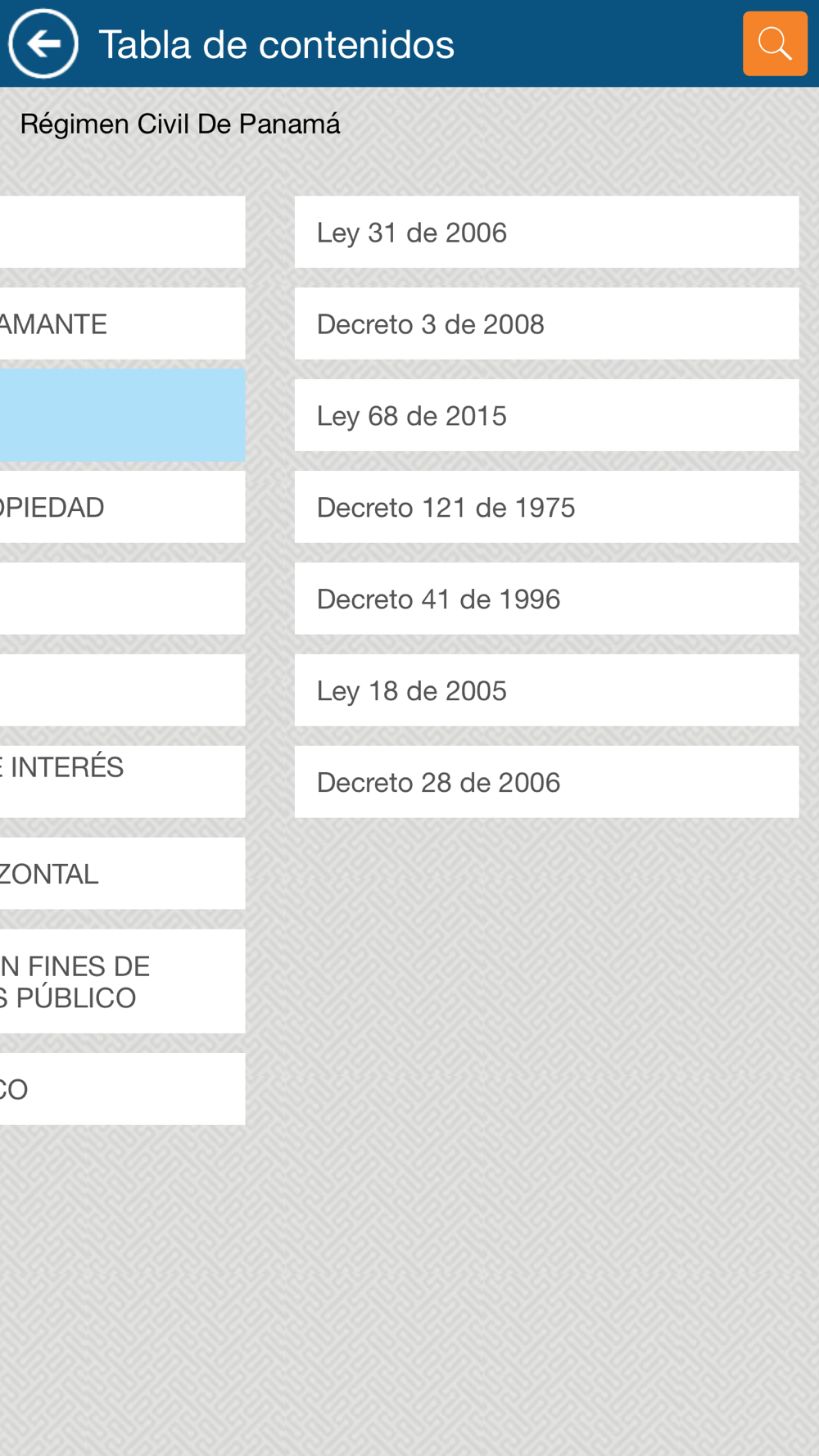This screenshot has height=1456, width=819.
Task: Select the FINES DE PÚBLICO category
Action: coord(123,981)
